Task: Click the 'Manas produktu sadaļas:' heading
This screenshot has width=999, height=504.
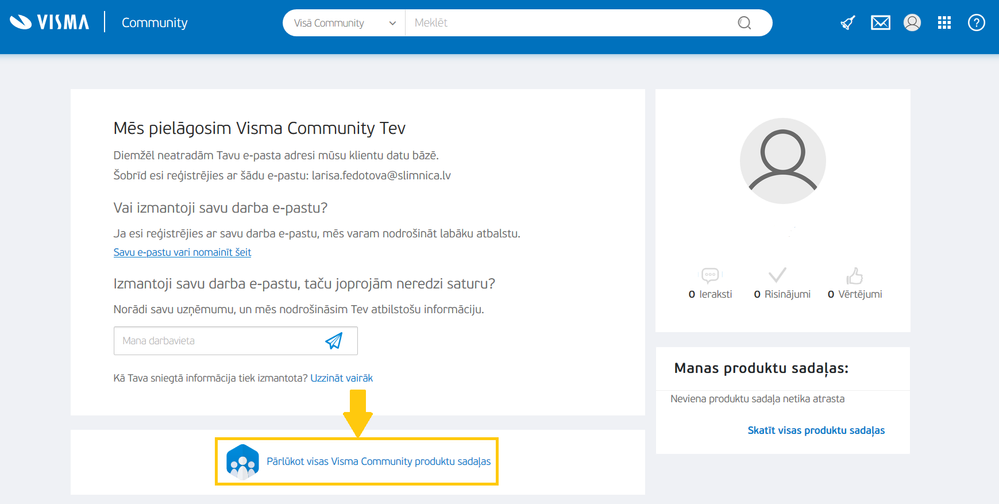Action: 761,368
